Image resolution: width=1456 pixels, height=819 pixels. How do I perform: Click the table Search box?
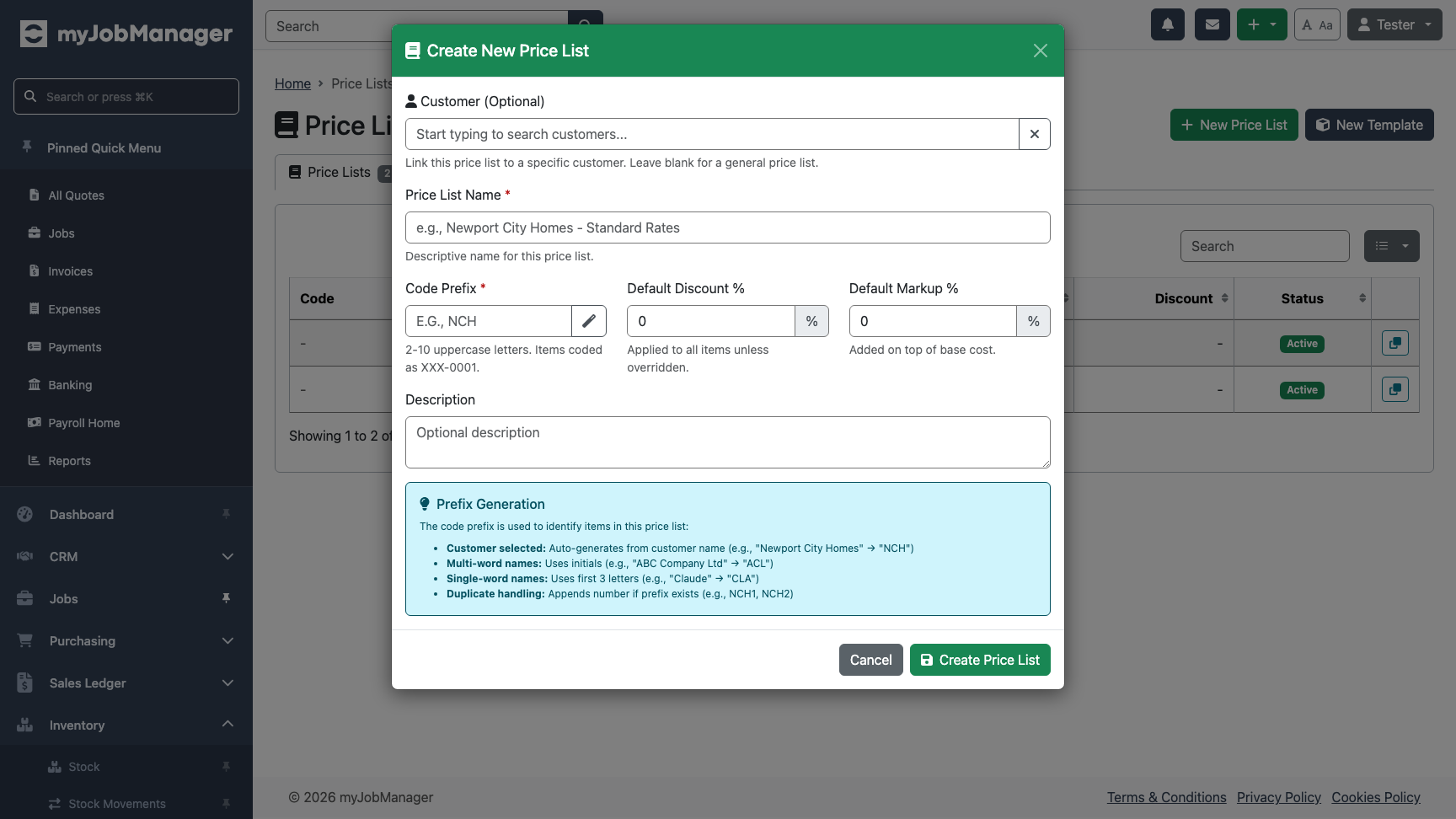click(x=1265, y=246)
